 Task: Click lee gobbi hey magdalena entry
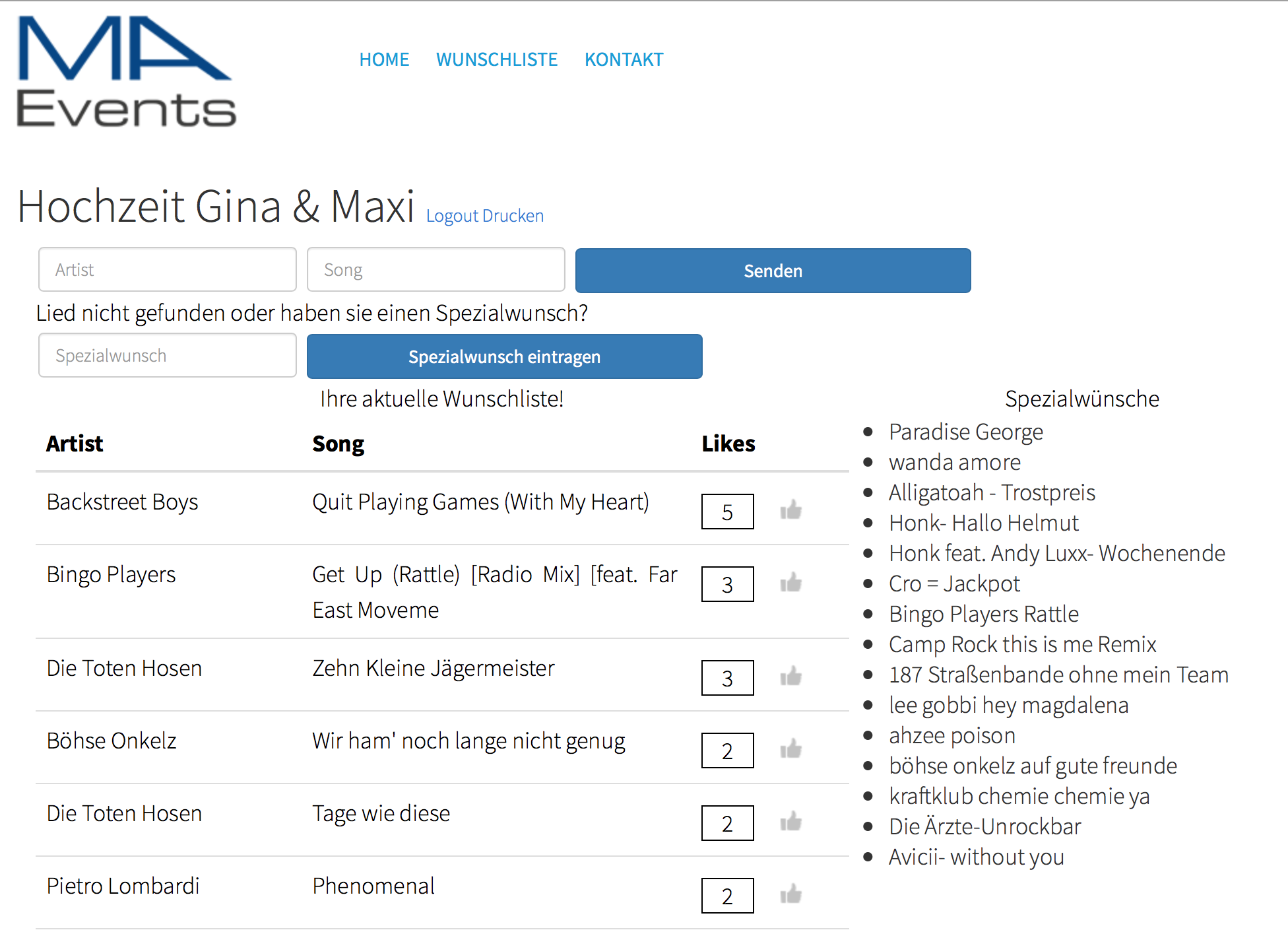click(x=1009, y=705)
